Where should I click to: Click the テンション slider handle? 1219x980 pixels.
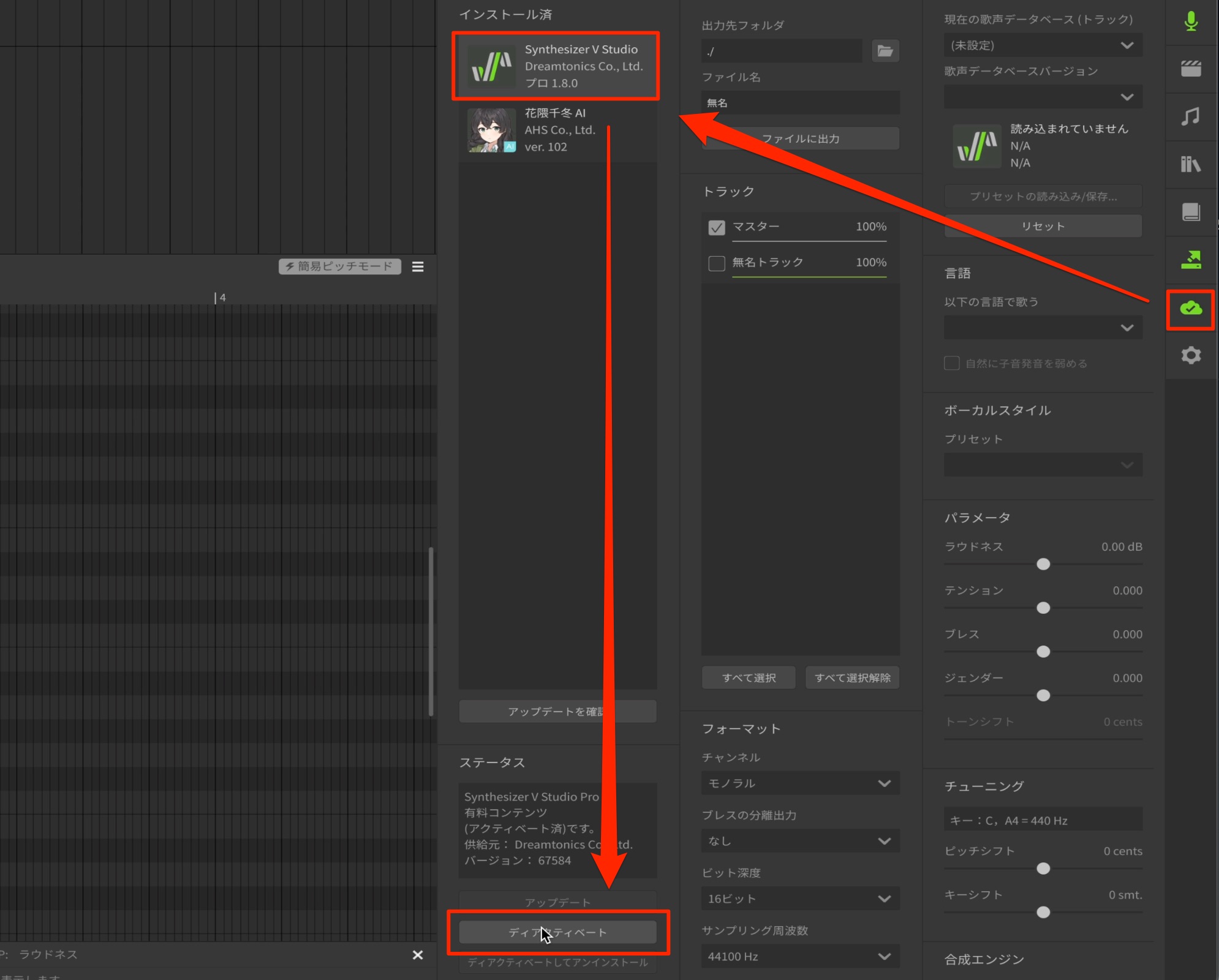click(1043, 608)
